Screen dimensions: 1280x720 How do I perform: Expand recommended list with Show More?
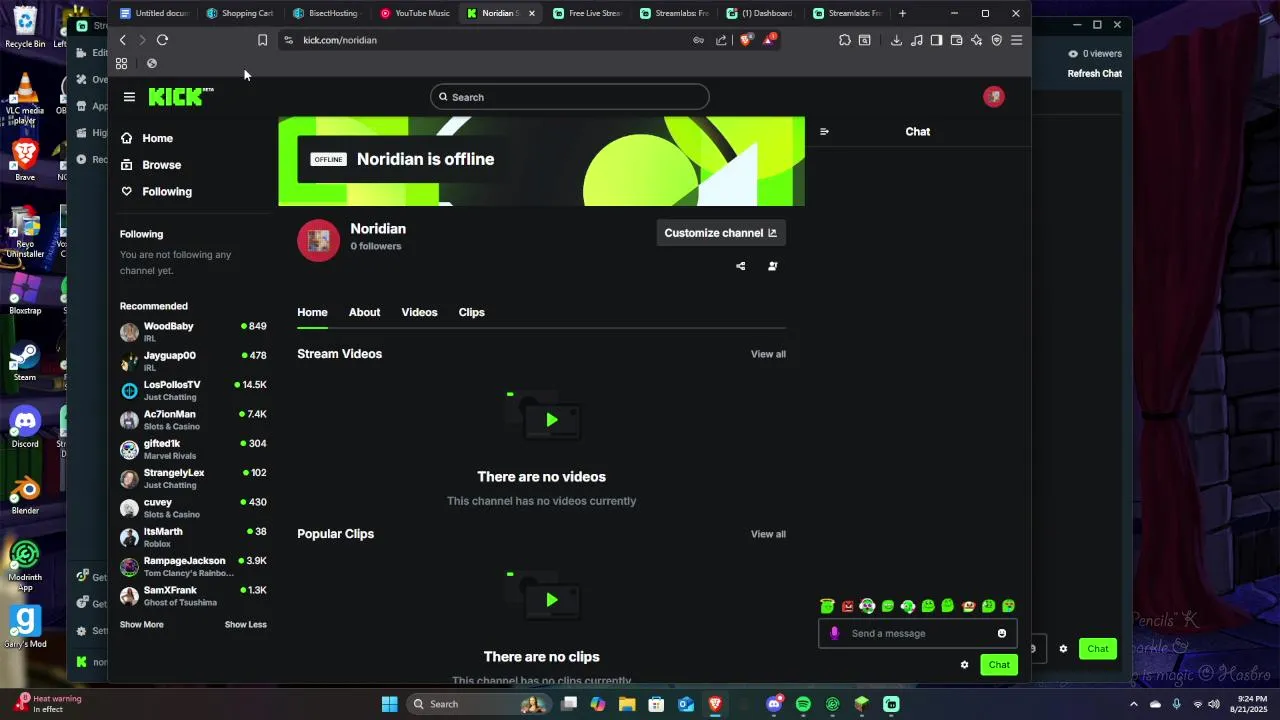pos(142,624)
